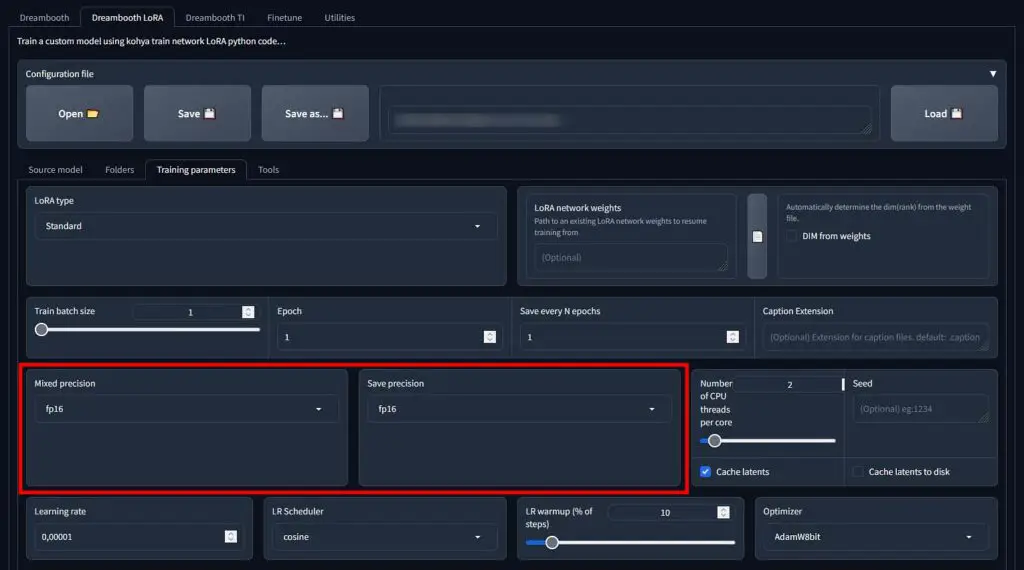Click the Epoch number stepper arrows
Viewport: 1024px width, 570px height.
pos(490,337)
